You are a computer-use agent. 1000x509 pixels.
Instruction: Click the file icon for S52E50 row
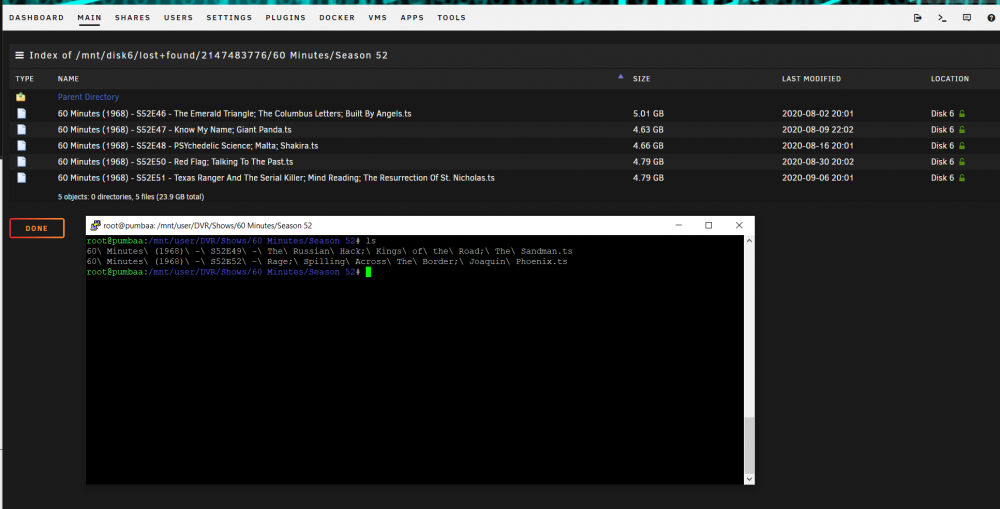coord(22,161)
